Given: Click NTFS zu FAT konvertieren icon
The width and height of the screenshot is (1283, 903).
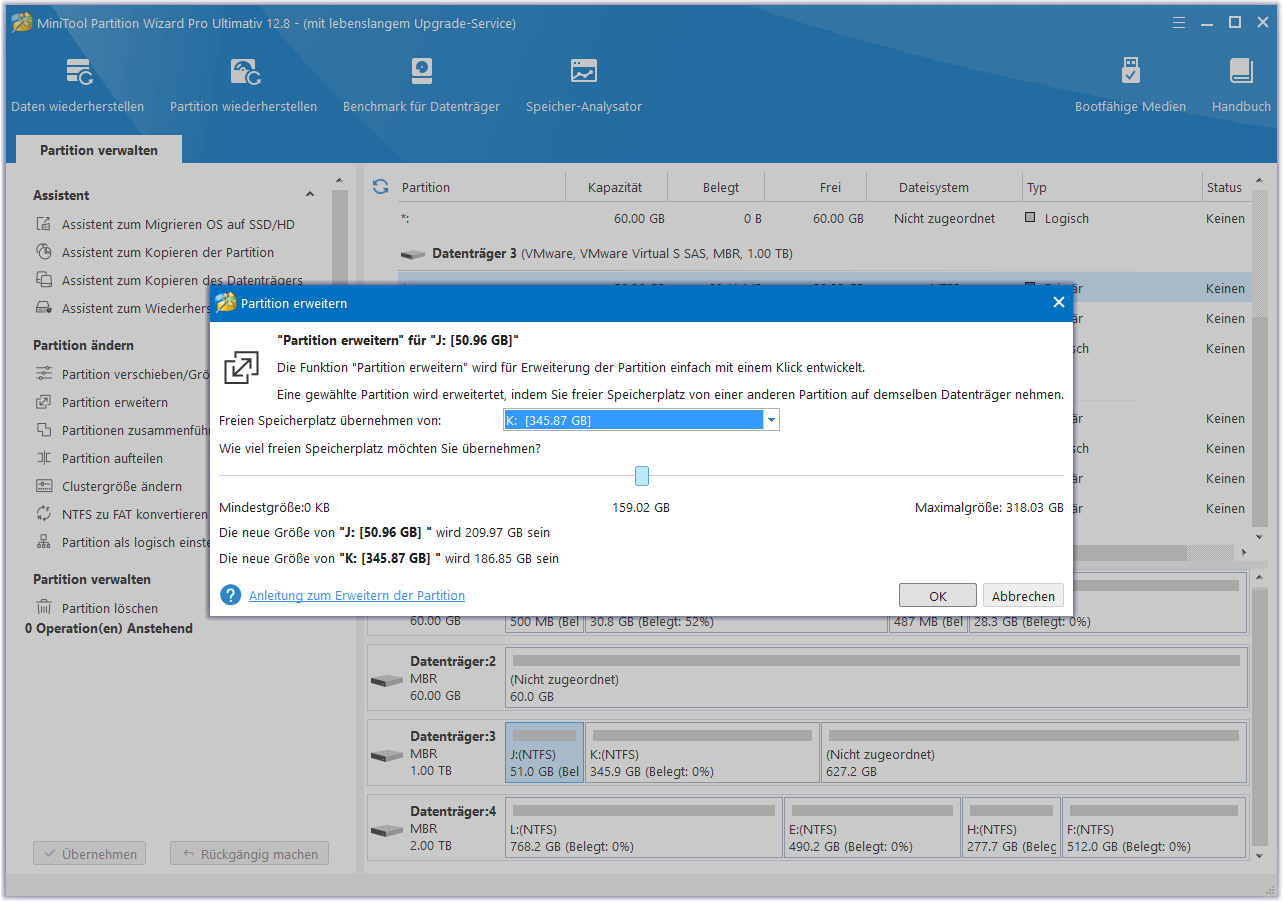Looking at the screenshot, I should tap(44, 514).
